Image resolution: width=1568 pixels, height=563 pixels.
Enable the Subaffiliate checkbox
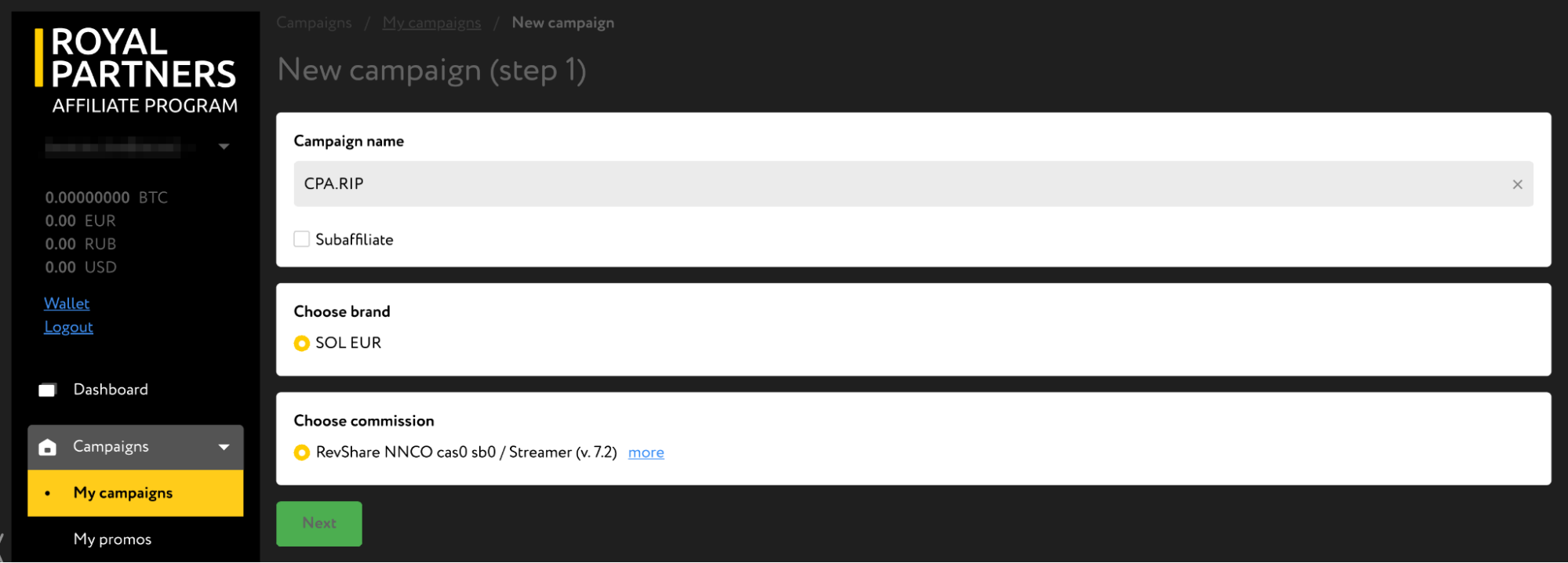(301, 239)
